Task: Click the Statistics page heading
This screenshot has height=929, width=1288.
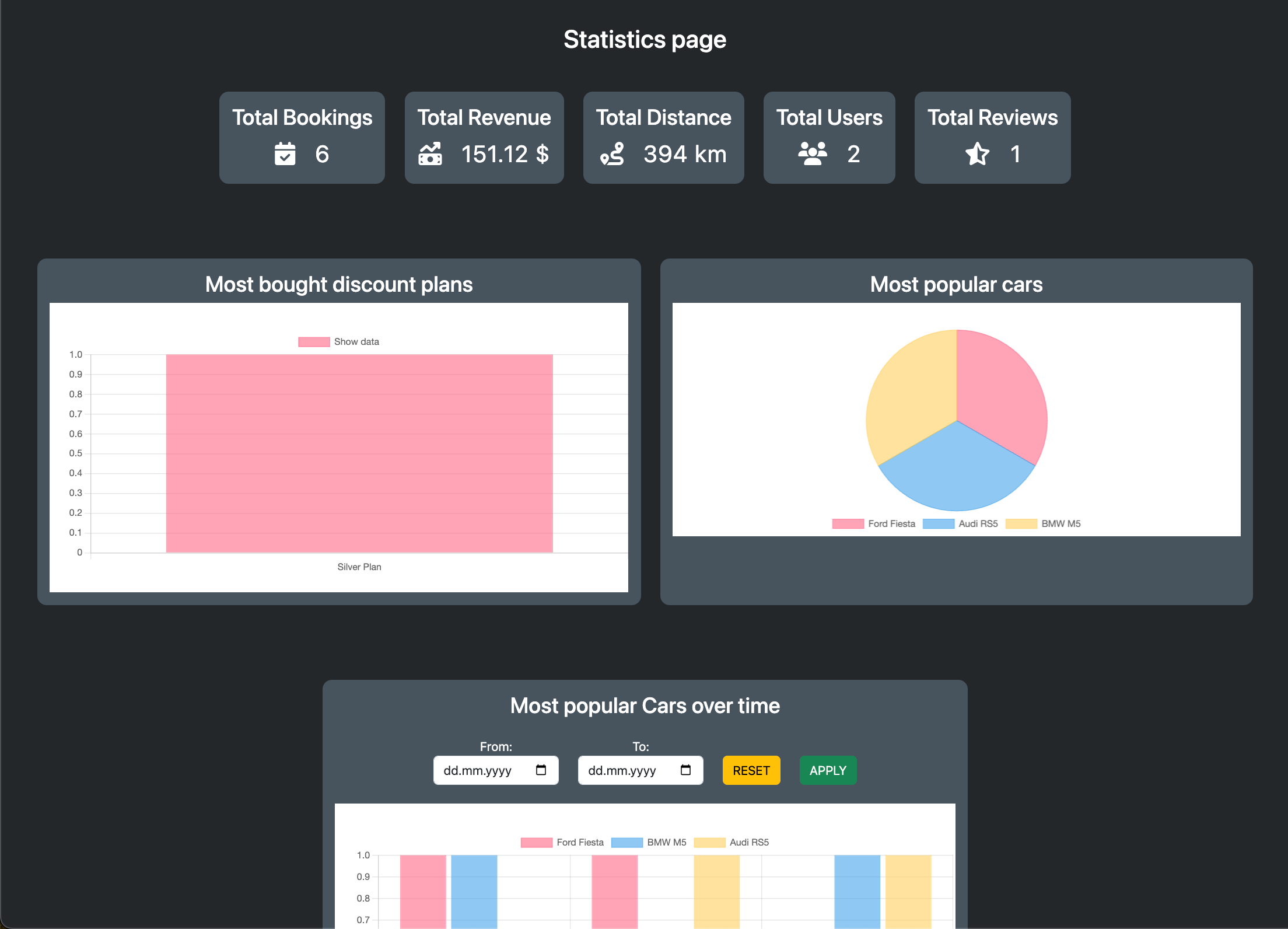Action: pos(645,40)
